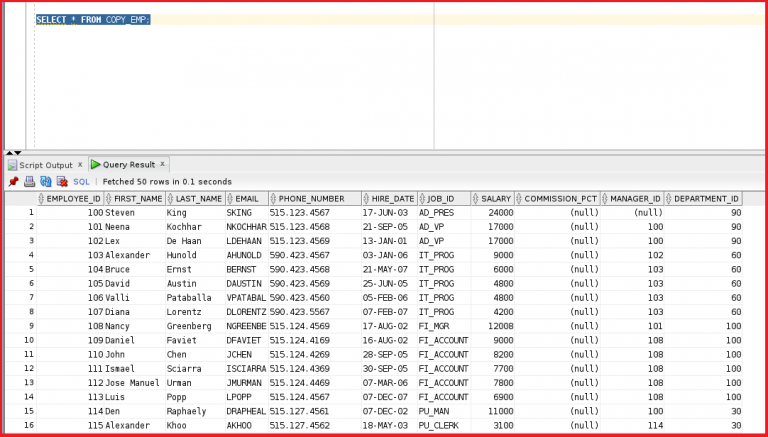Sort by the LAST_NAME column header
Image resolution: width=768 pixels, height=437 pixels.
pyautogui.click(x=195, y=199)
